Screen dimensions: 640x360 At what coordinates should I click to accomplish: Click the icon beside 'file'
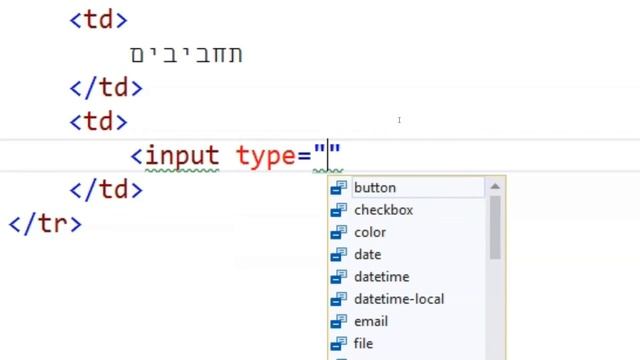pos(339,344)
